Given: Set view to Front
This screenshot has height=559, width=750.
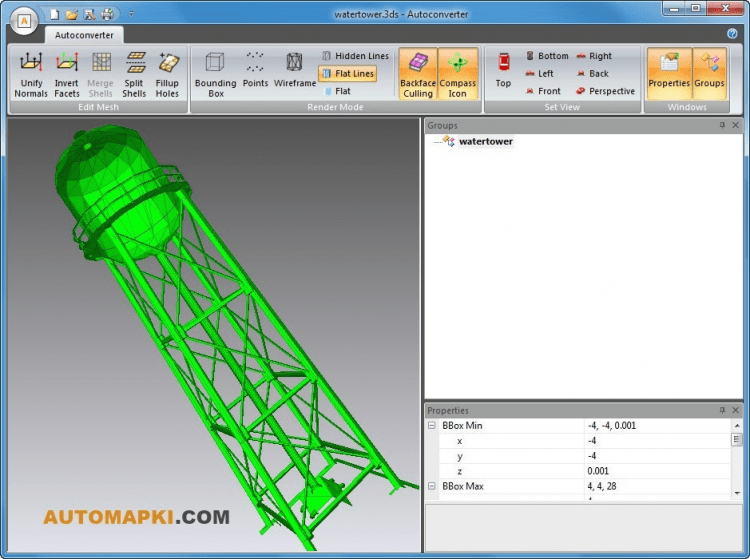Looking at the screenshot, I should [x=543, y=91].
